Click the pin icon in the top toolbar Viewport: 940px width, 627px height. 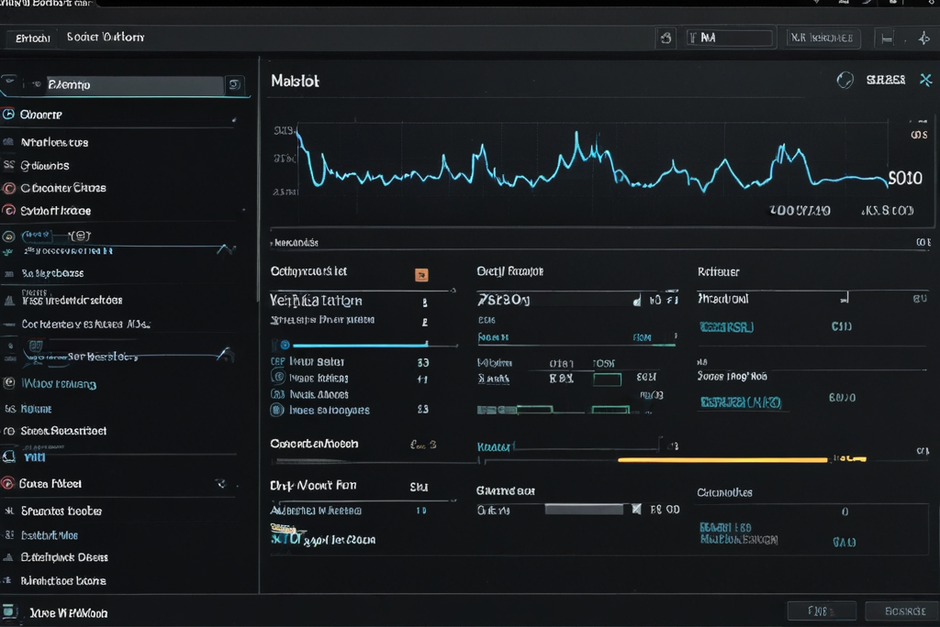tap(924, 38)
